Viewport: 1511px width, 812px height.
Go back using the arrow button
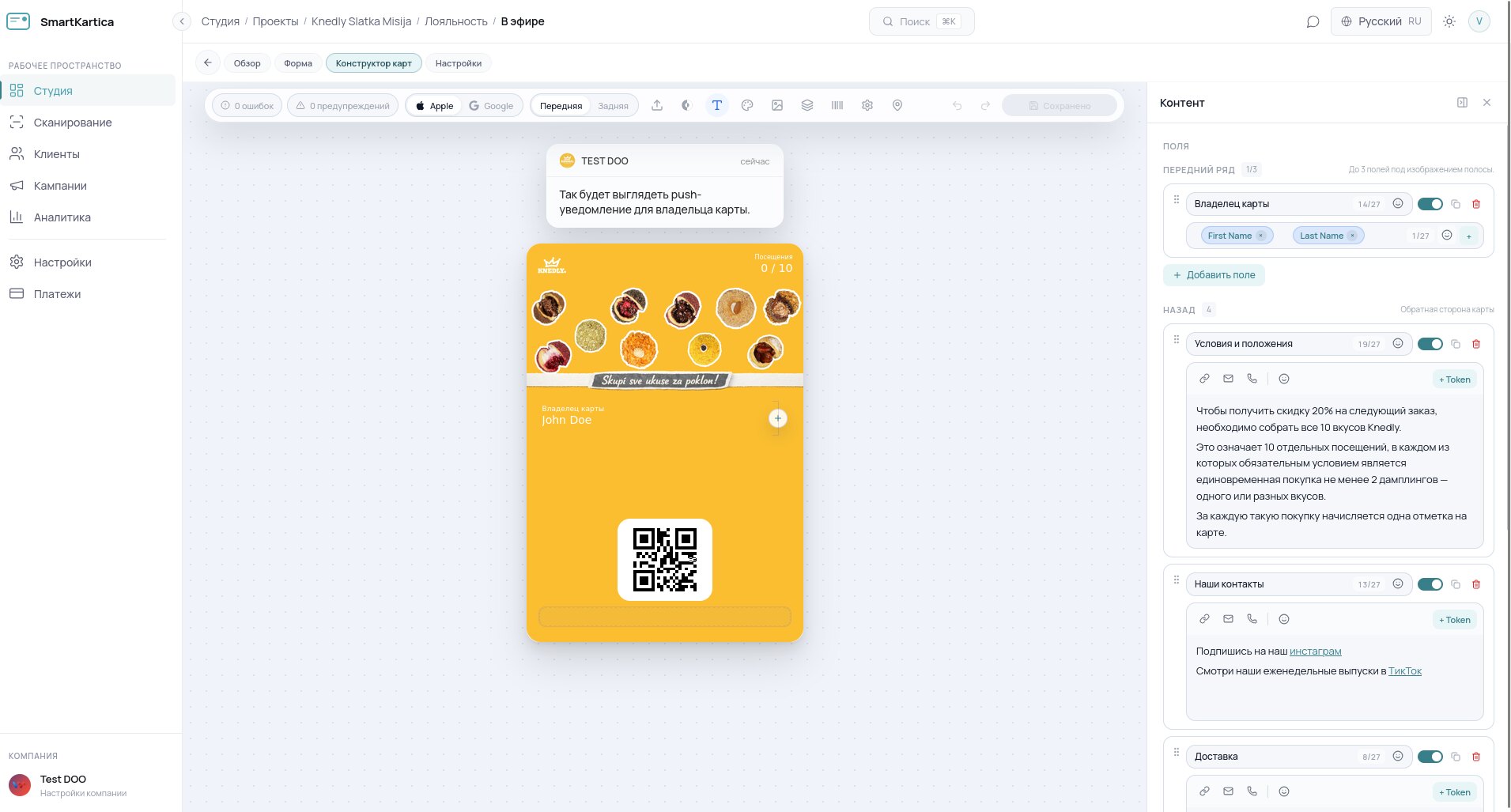click(x=208, y=62)
